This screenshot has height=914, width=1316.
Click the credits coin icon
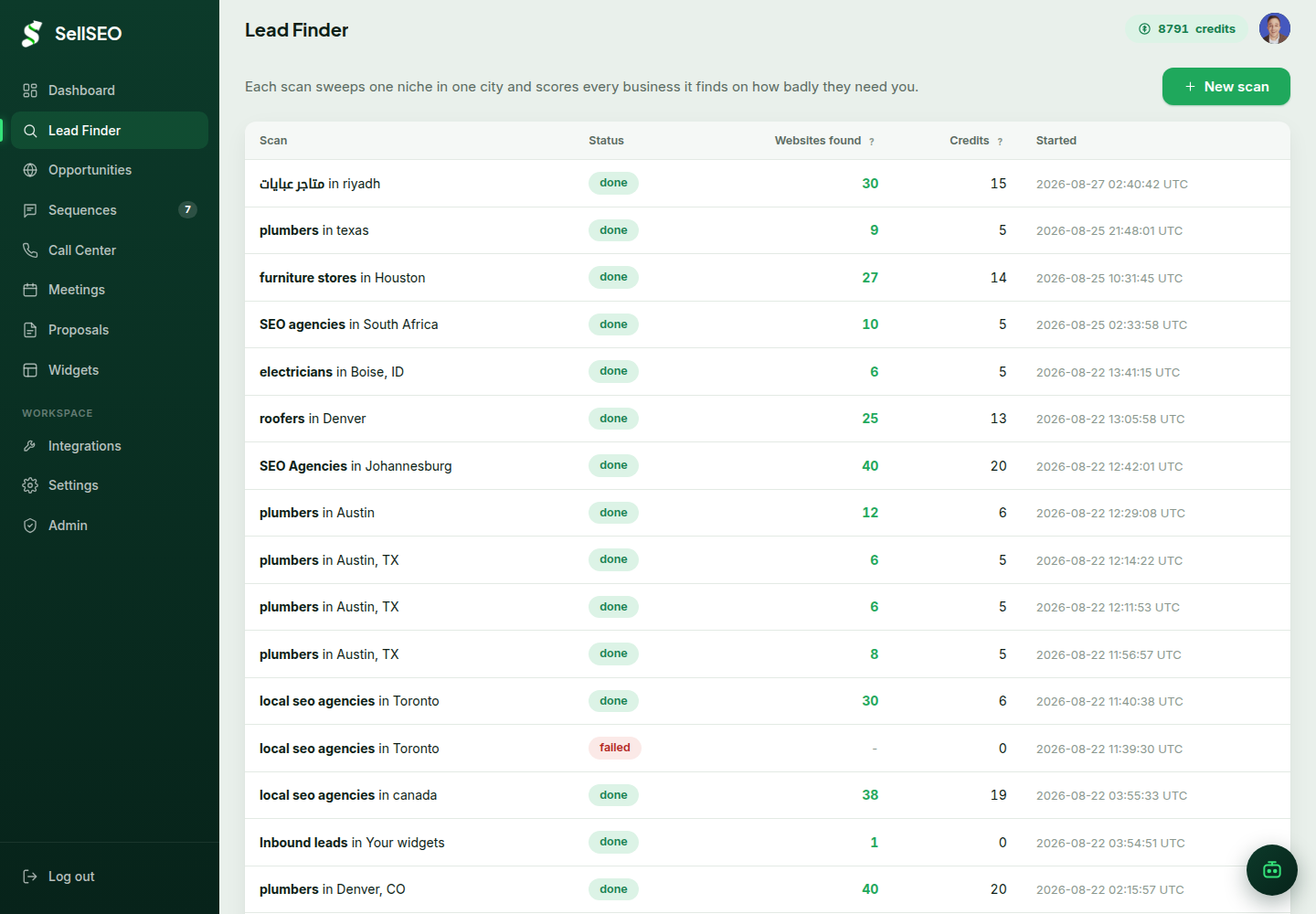tap(1144, 29)
